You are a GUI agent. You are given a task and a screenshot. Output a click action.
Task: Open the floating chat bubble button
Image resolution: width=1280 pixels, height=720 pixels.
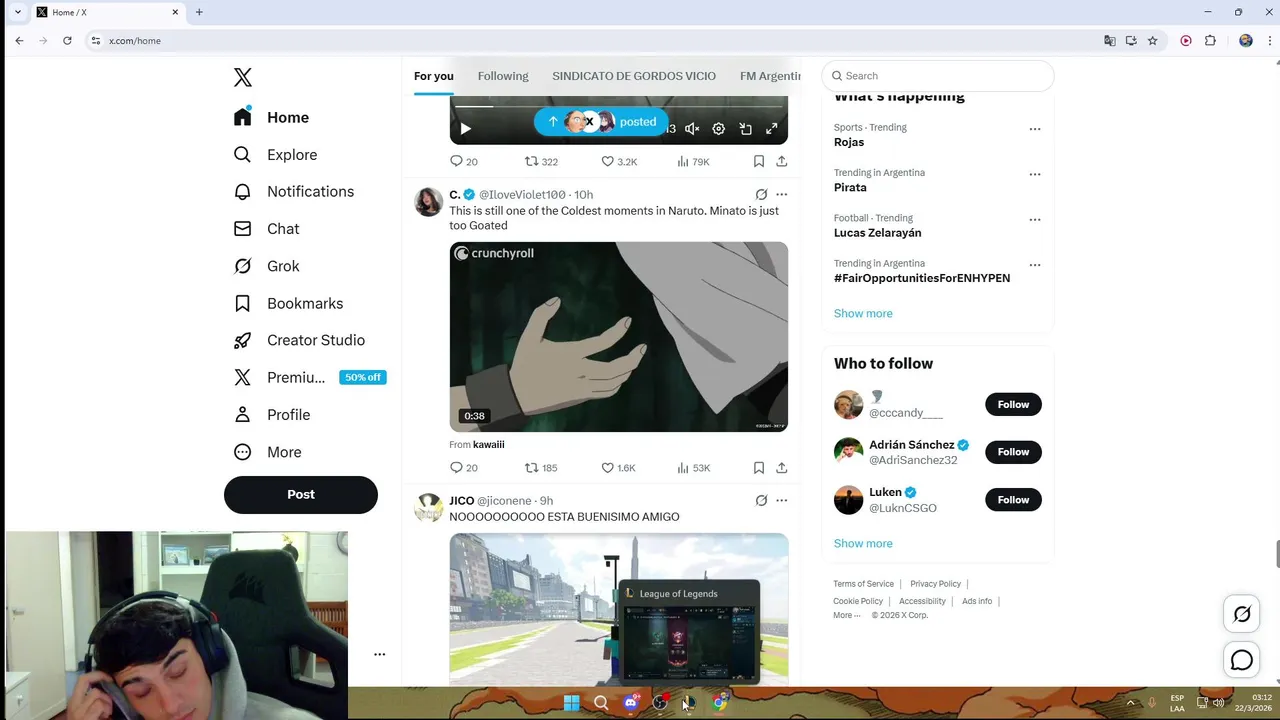[x=1242, y=660]
